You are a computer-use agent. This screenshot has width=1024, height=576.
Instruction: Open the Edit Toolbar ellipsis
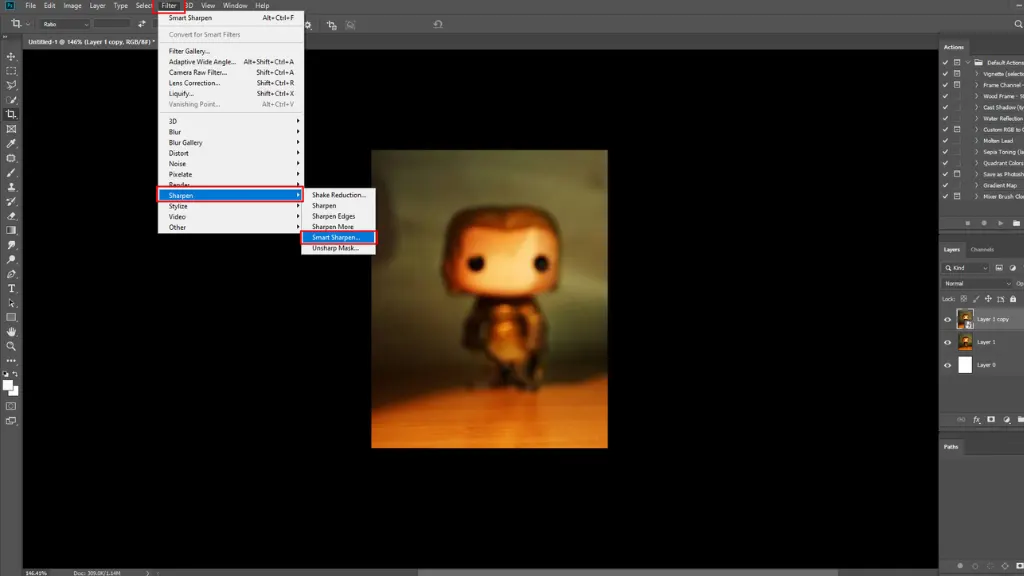(x=11, y=360)
